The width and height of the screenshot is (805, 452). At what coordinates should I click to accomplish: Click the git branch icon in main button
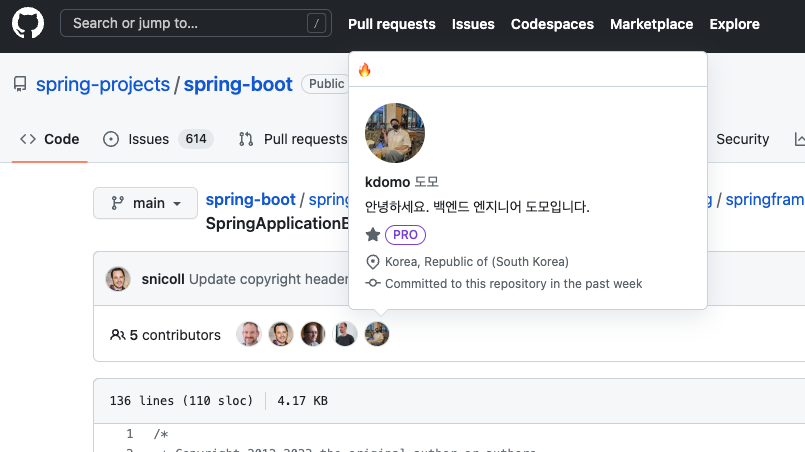tap(118, 203)
